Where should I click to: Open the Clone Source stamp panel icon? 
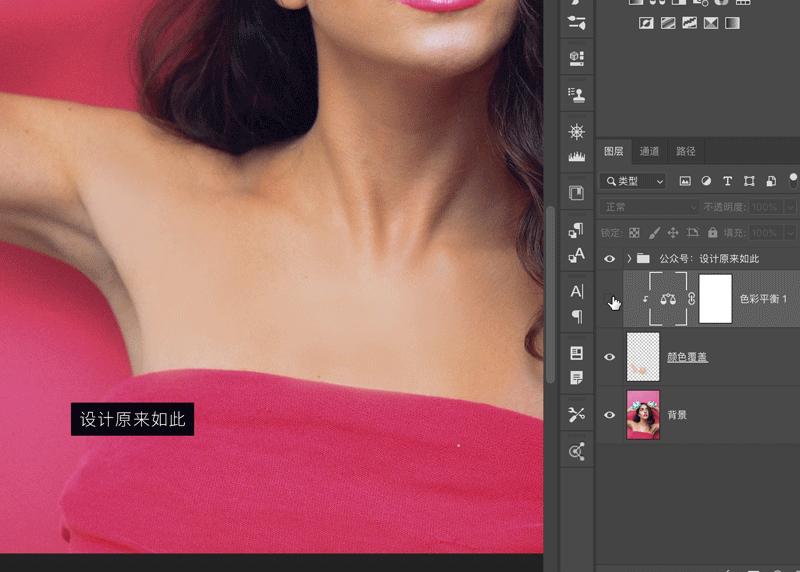click(576, 95)
